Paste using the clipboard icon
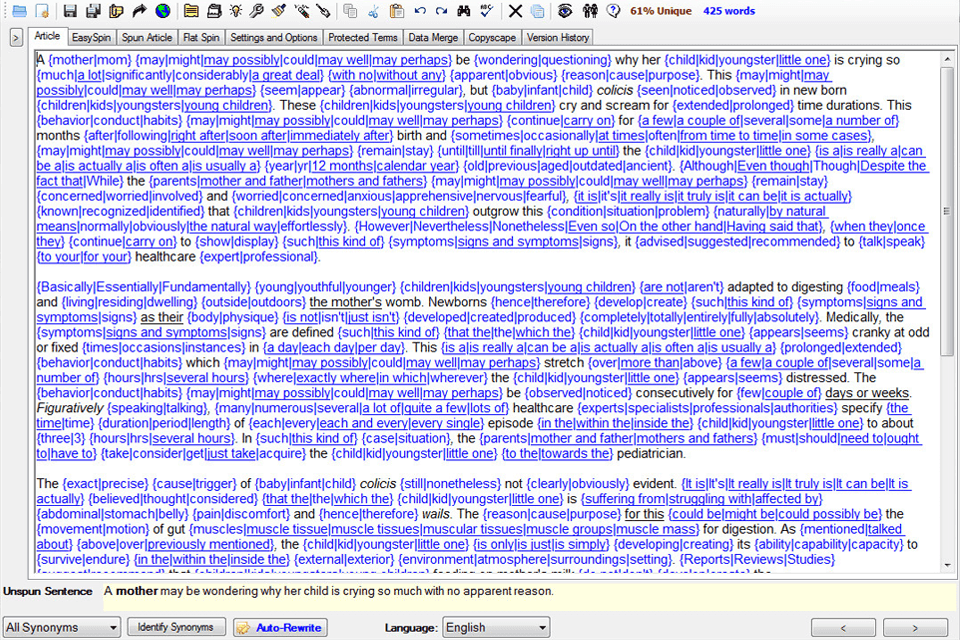Viewport: 960px width, 640px height. point(397,10)
